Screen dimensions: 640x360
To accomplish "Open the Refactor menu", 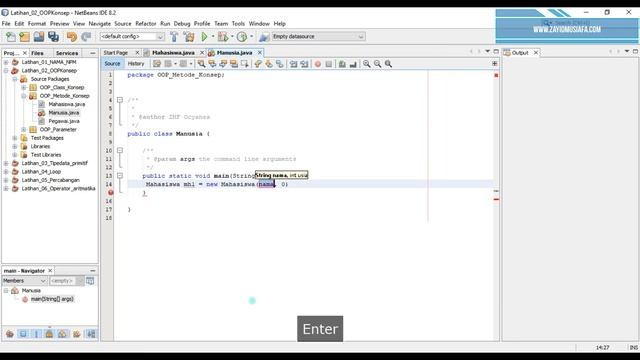I will click(x=146, y=24).
